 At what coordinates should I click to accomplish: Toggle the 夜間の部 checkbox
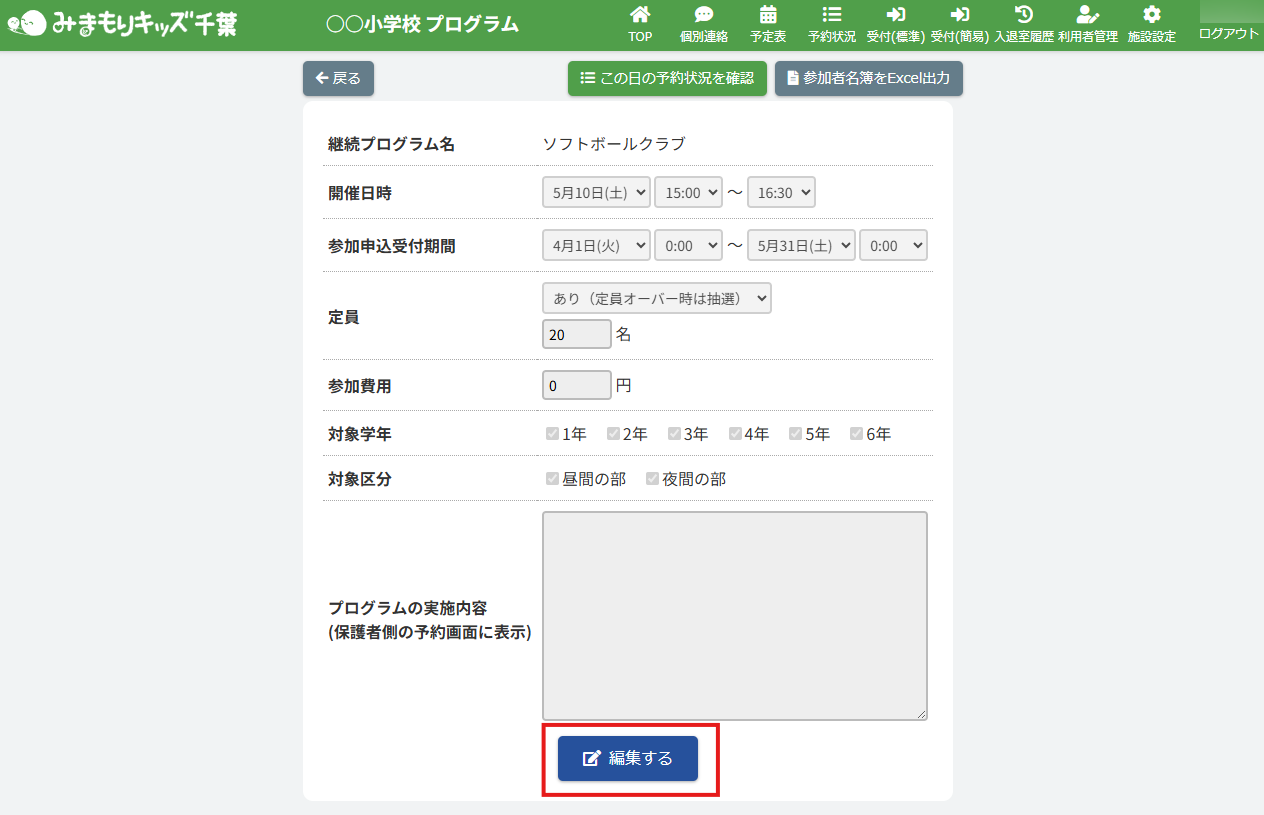tap(652, 479)
